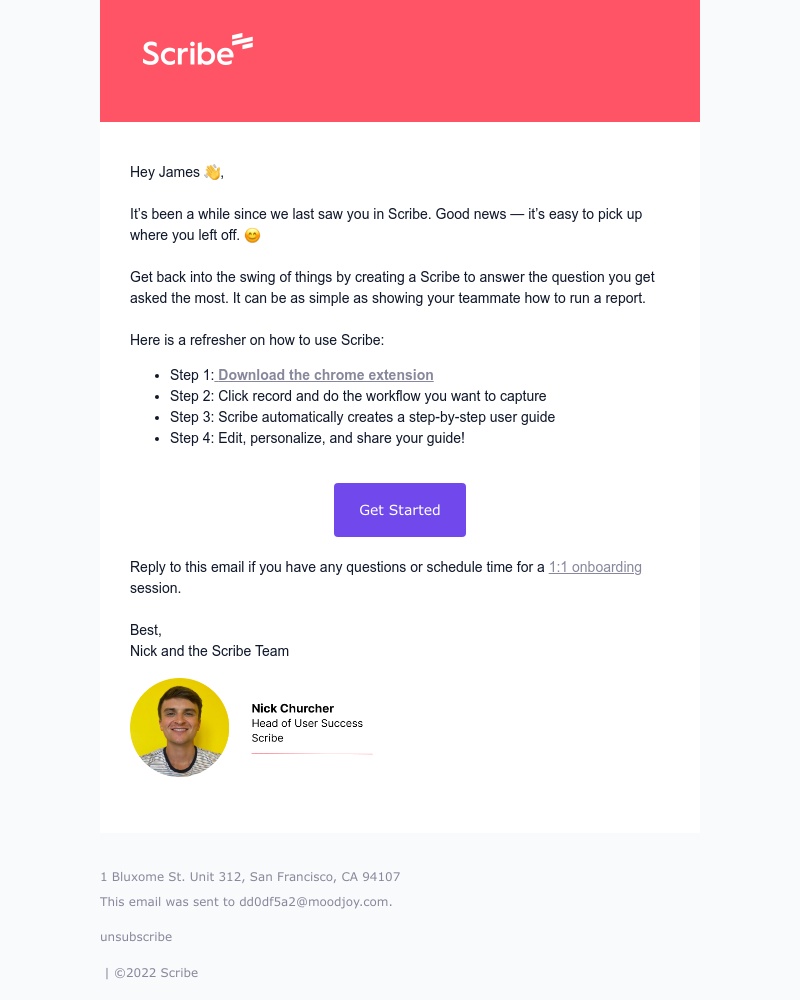The height and width of the screenshot is (1000, 800).
Task: Open the 1:1 onboarding link
Action: click(x=595, y=567)
